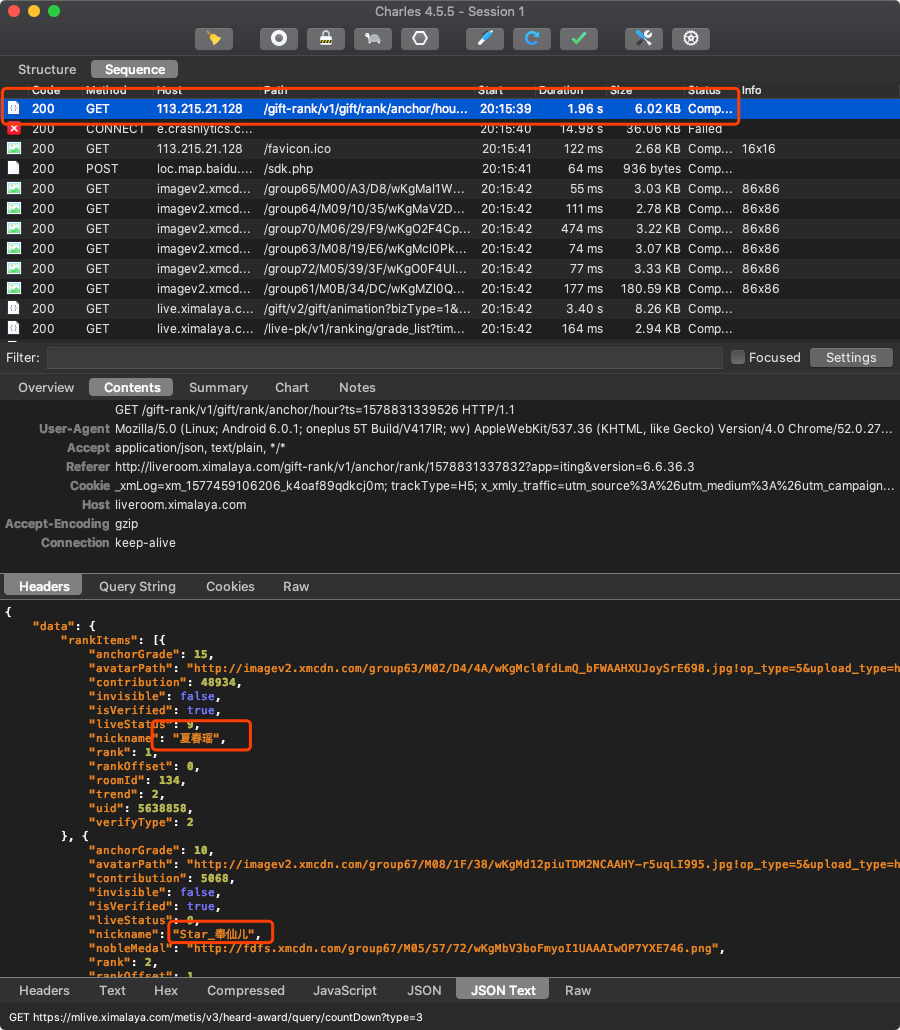Toggle the turtle throttling icon
Image resolution: width=900 pixels, height=1030 pixels.
pos(372,38)
